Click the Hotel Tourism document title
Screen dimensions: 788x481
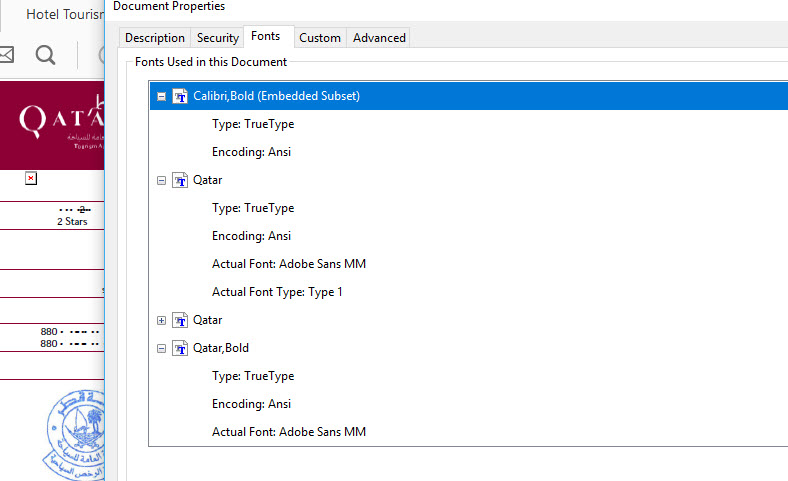tap(65, 14)
